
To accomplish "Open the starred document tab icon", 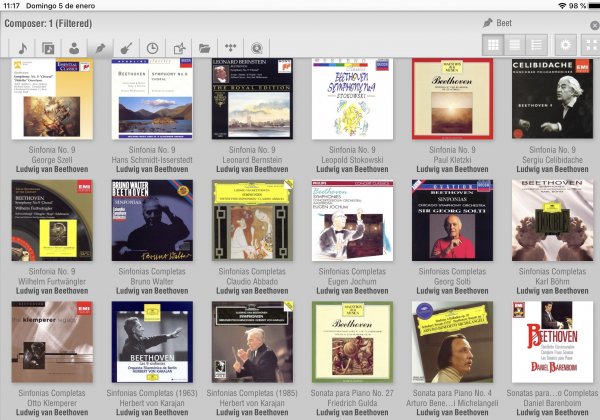I will (x=179, y=48).
